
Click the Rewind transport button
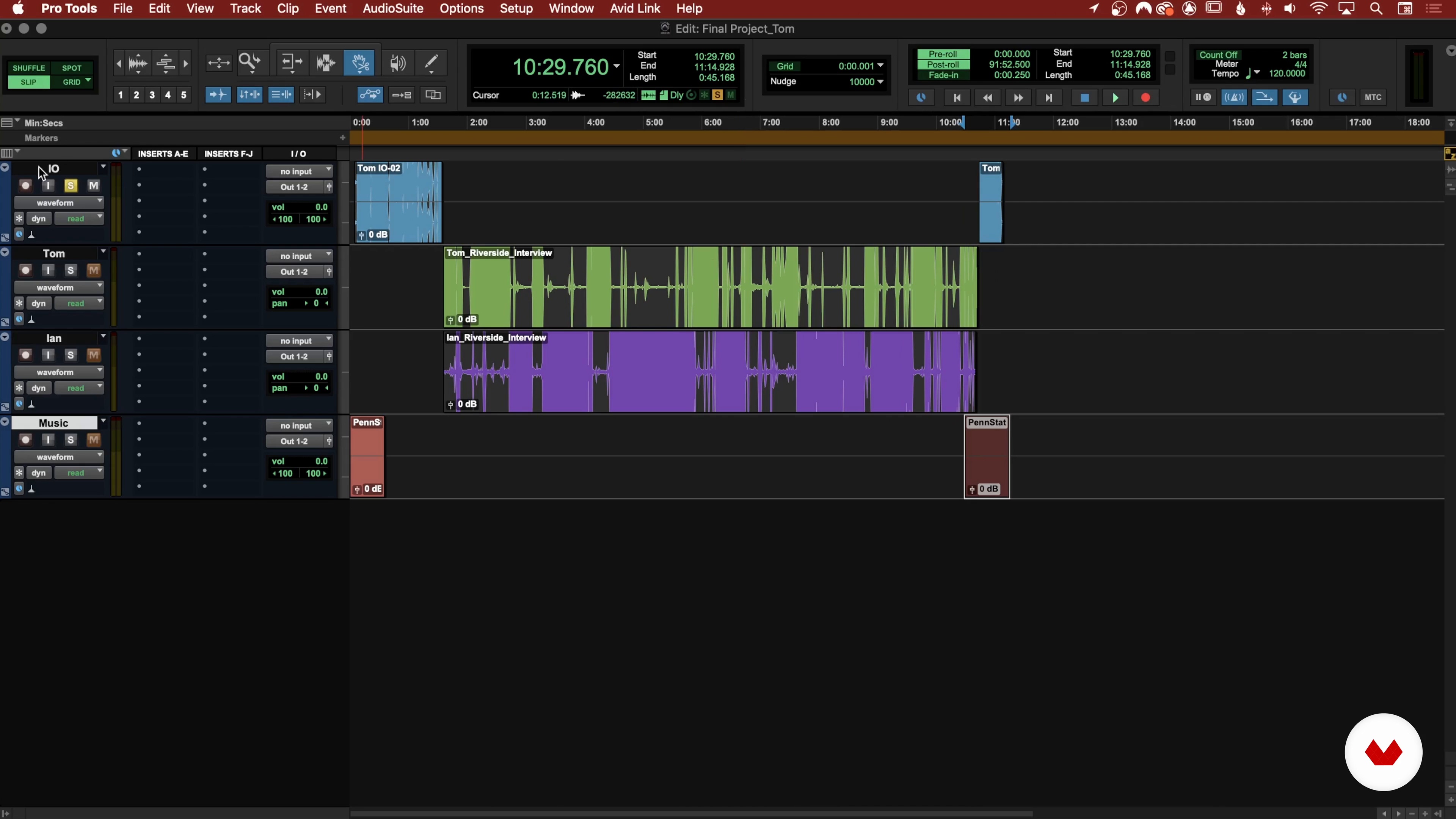pos(987,98)
